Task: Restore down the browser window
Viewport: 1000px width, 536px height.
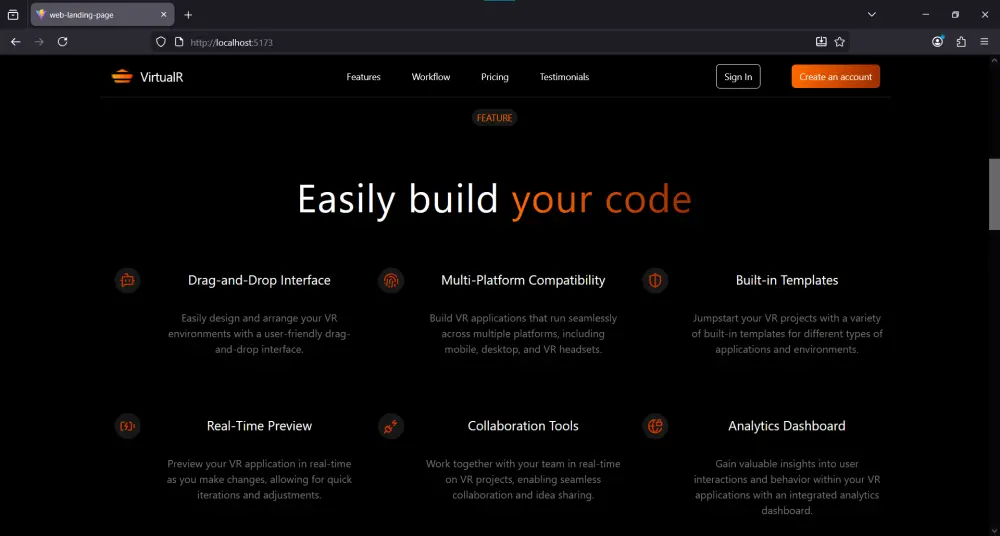Action: 955,15
